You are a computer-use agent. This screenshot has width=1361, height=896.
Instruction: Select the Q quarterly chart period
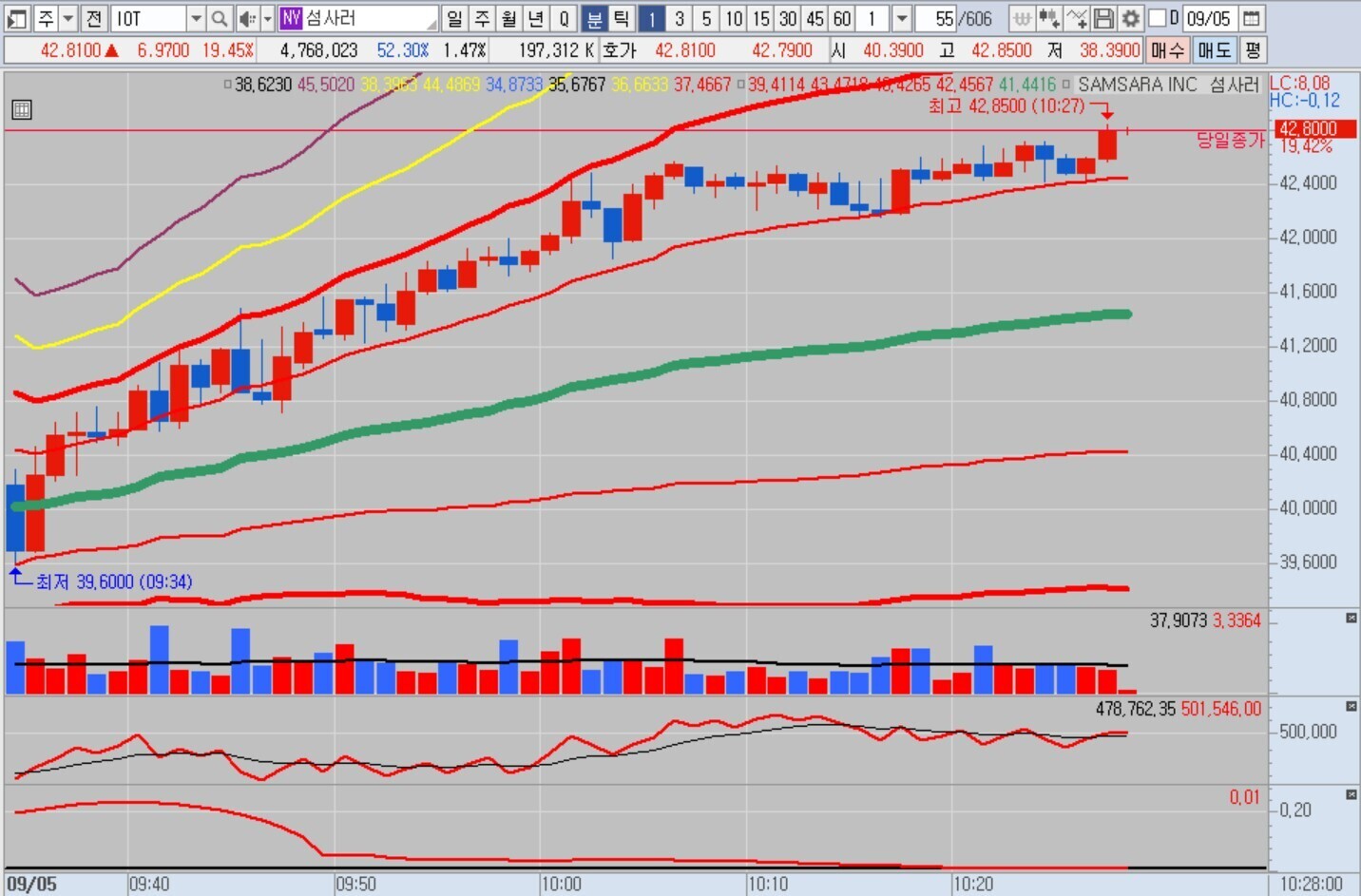565,18
